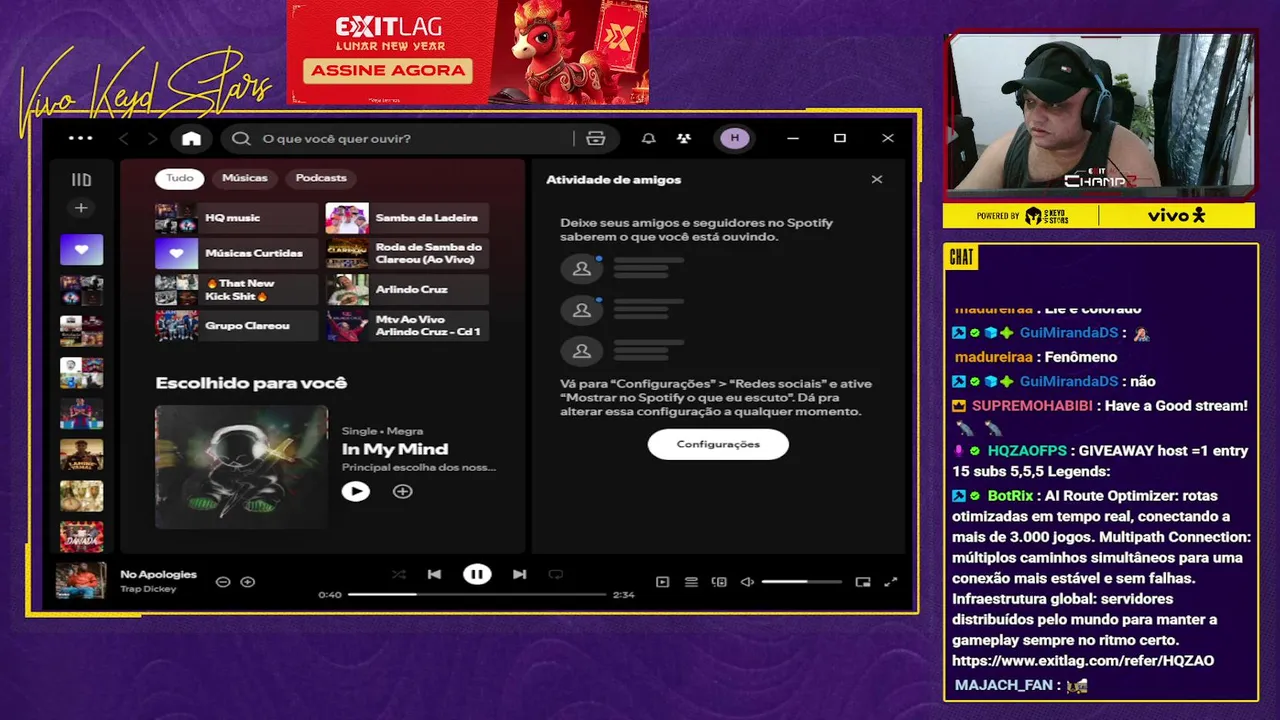
Task: Open the HQ music shortcut
Action: click(x=236, y=218)
